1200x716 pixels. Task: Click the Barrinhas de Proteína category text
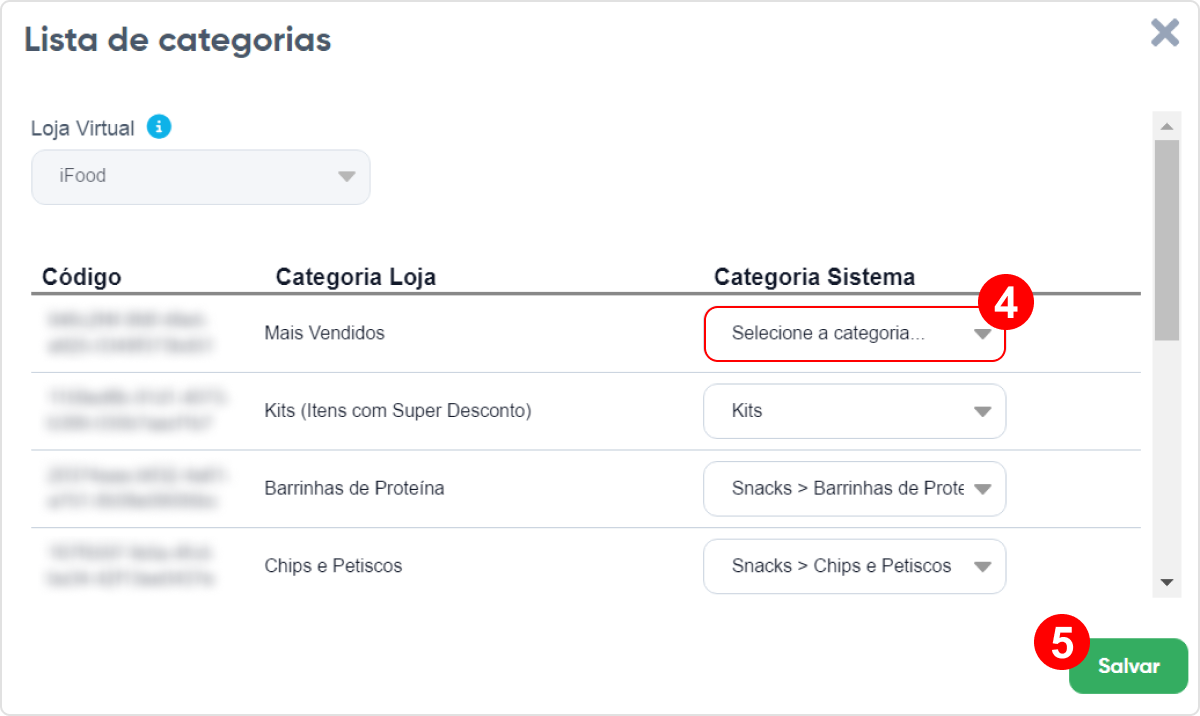point(354,489)
